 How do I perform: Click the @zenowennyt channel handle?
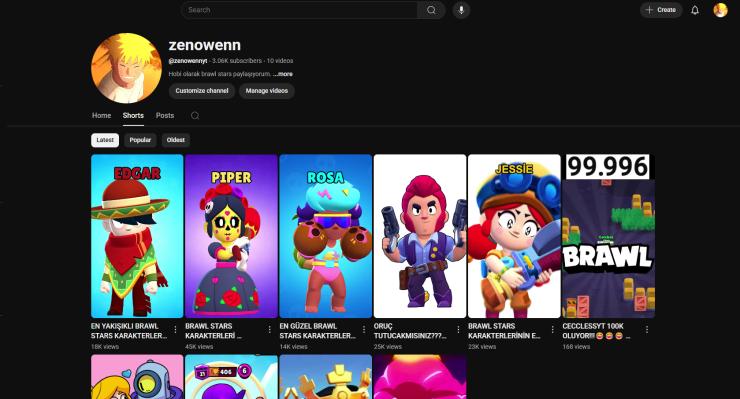188,61
